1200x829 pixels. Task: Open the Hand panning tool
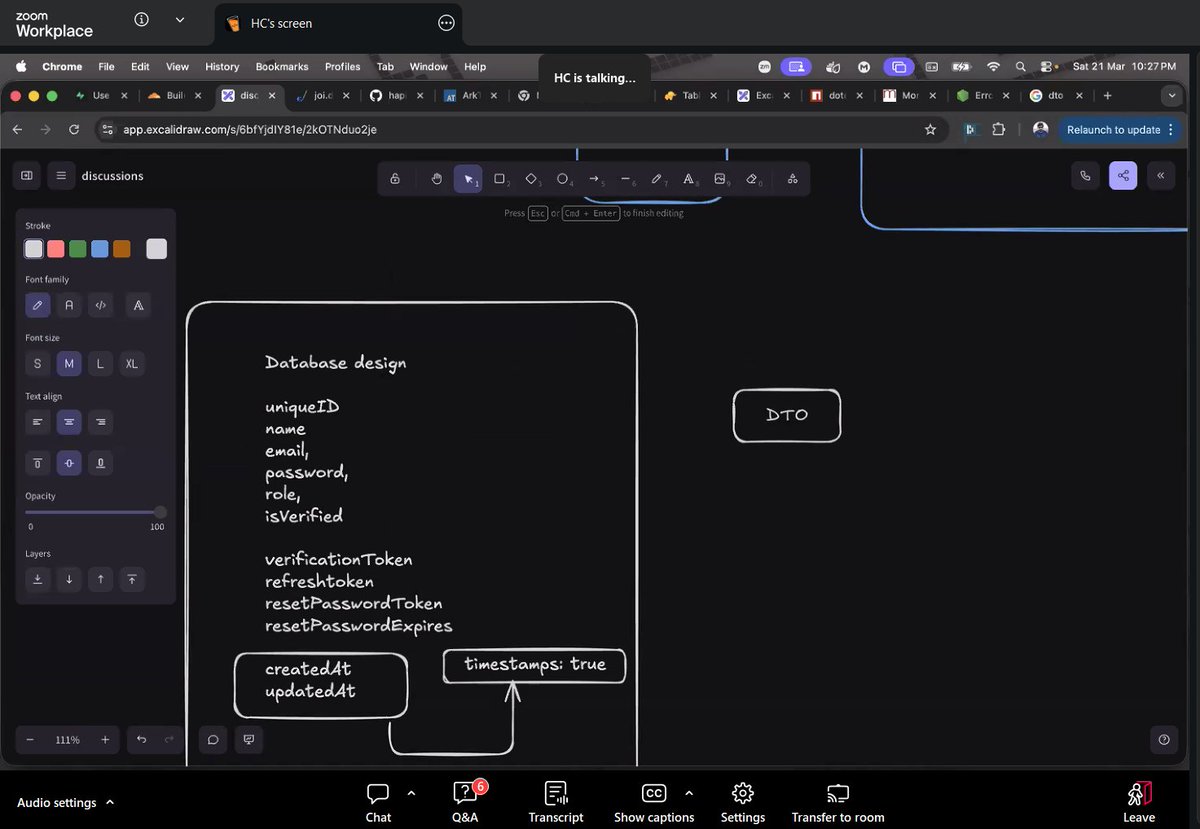(436, 178)
